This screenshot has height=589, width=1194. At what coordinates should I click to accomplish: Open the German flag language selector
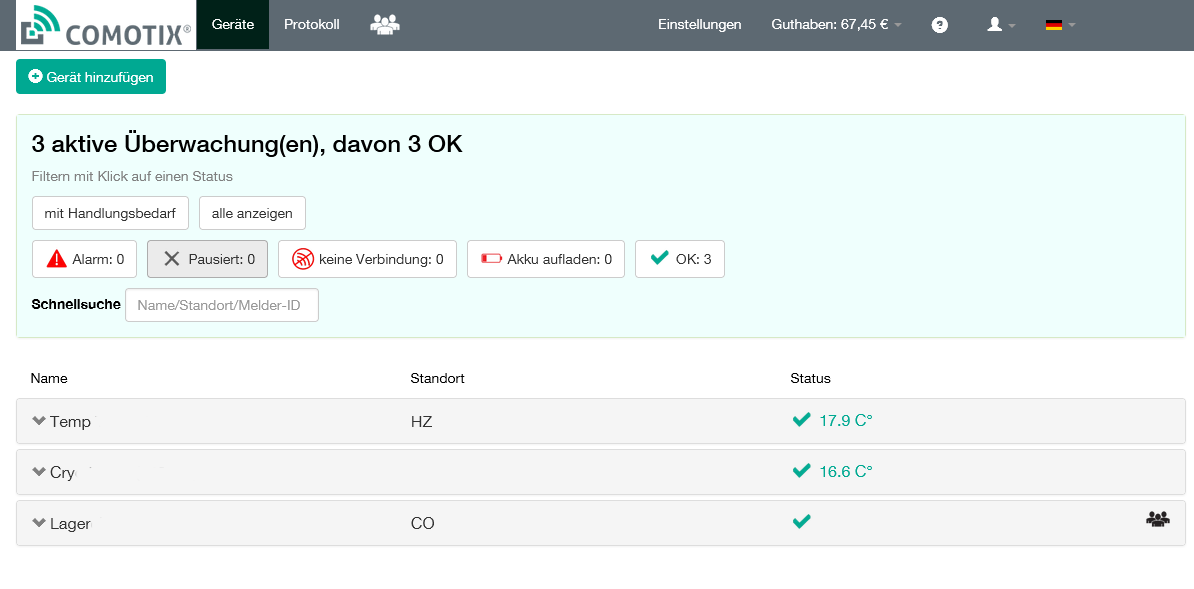pyautogui.click(x=1060, y=25)
